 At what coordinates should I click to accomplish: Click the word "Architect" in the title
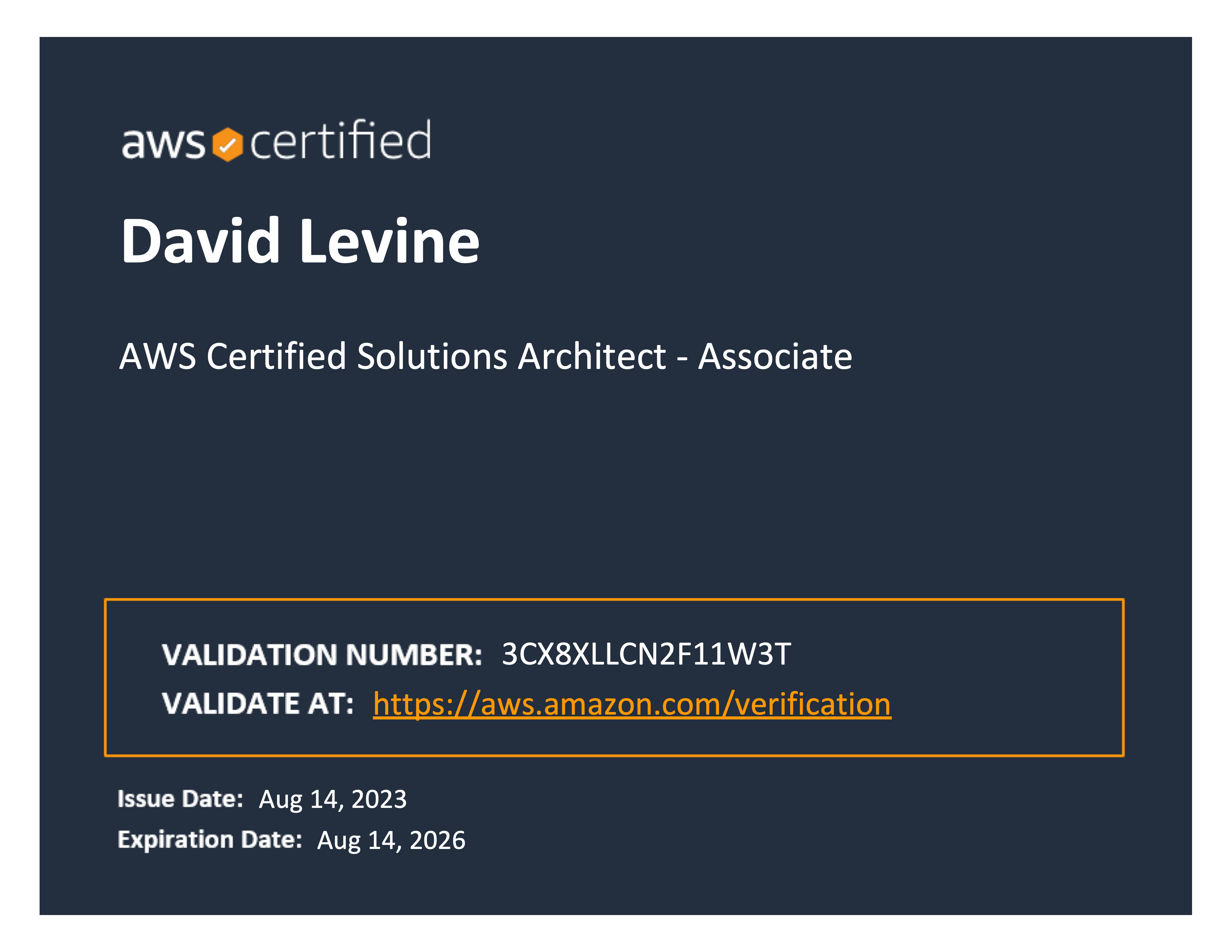[592, 357]
